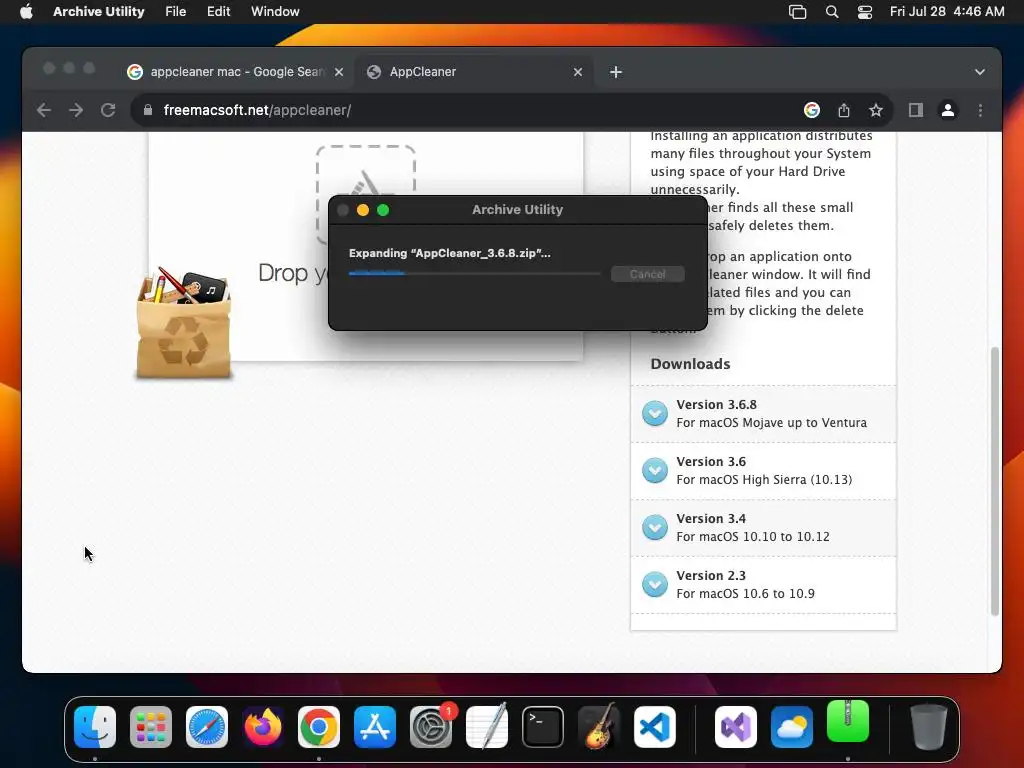Download AppCleaner Version 3.6
The width and height of the screenshot is (1024, 768).
coord(763,471)
